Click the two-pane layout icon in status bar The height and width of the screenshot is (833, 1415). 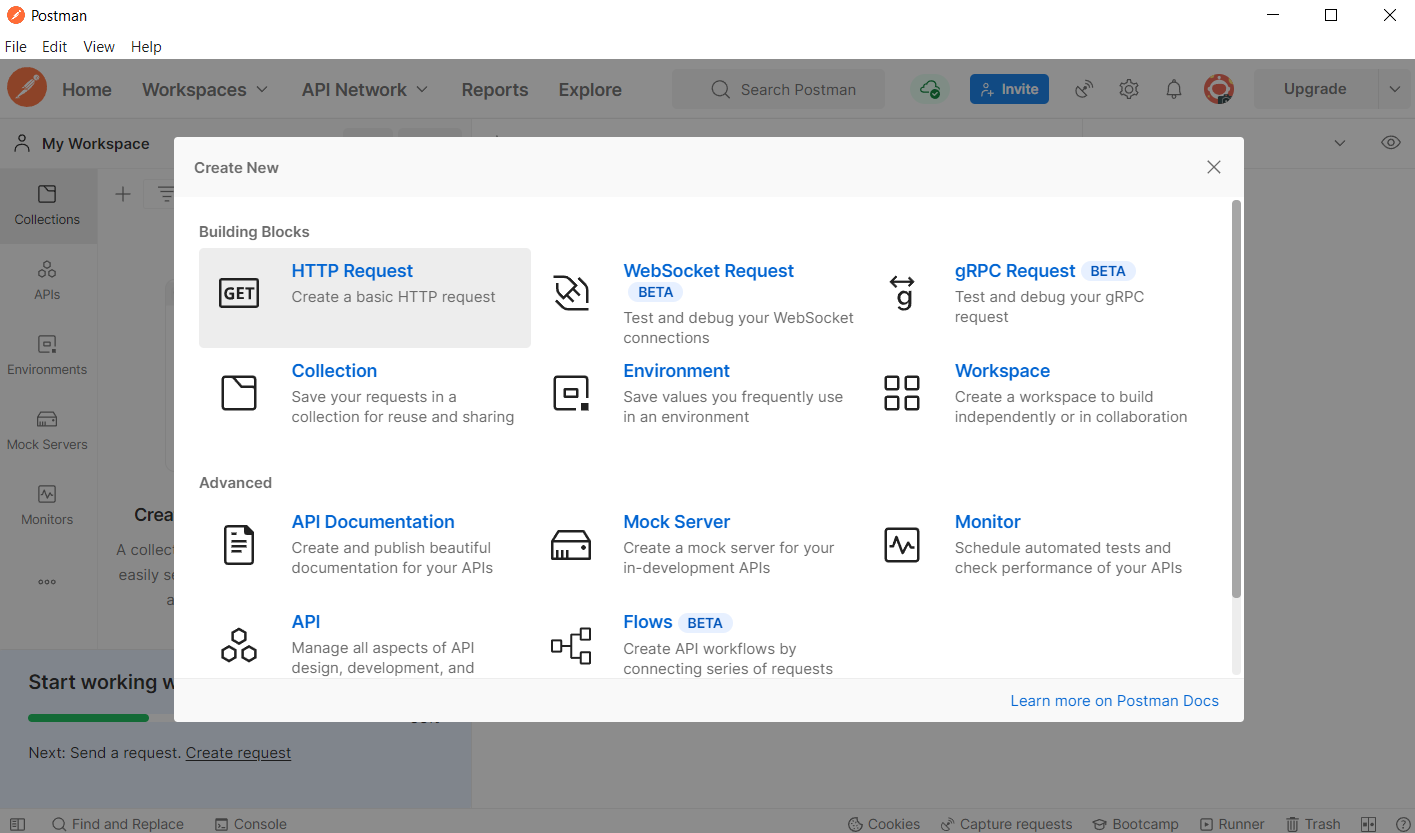click(x=1369, y=824)
